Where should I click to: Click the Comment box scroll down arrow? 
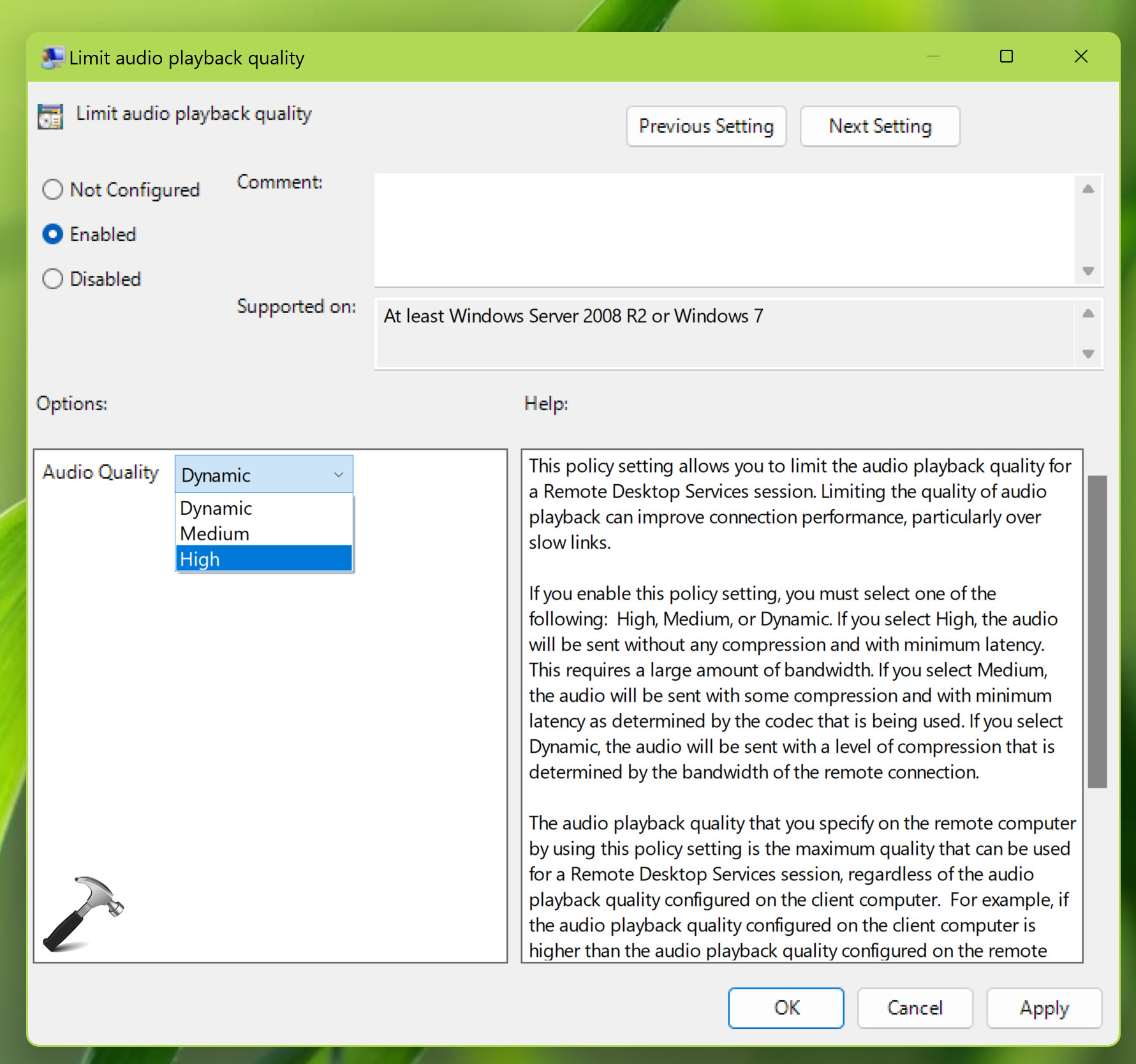pos(1088,271)
